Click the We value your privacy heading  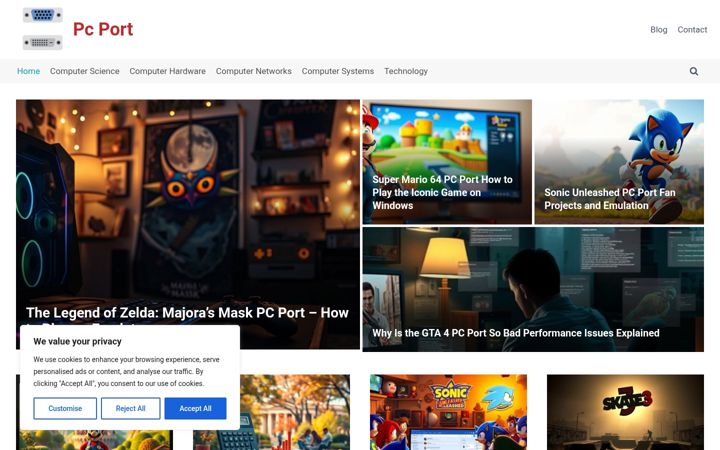point(77,342)
